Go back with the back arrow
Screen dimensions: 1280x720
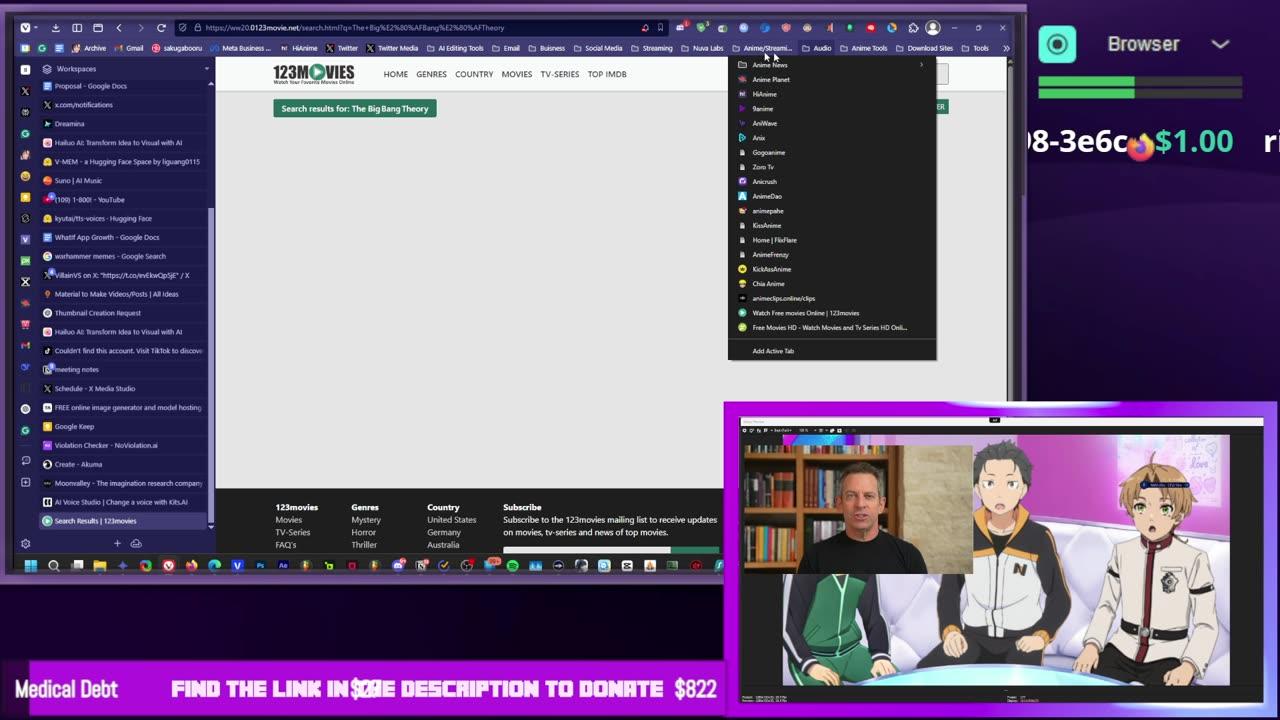click(x=118, y=27)
